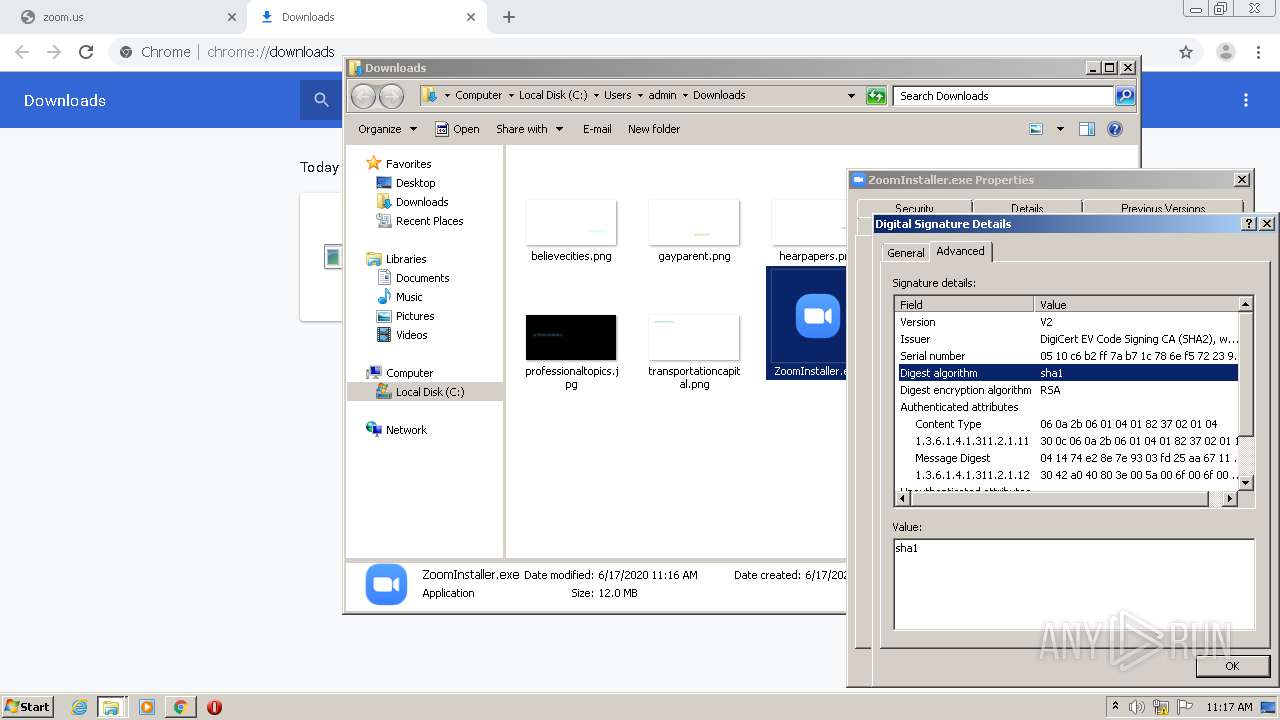Open the Windows Start menu
The width and height of the screenshot is (1280, 720).
point(27,706)
